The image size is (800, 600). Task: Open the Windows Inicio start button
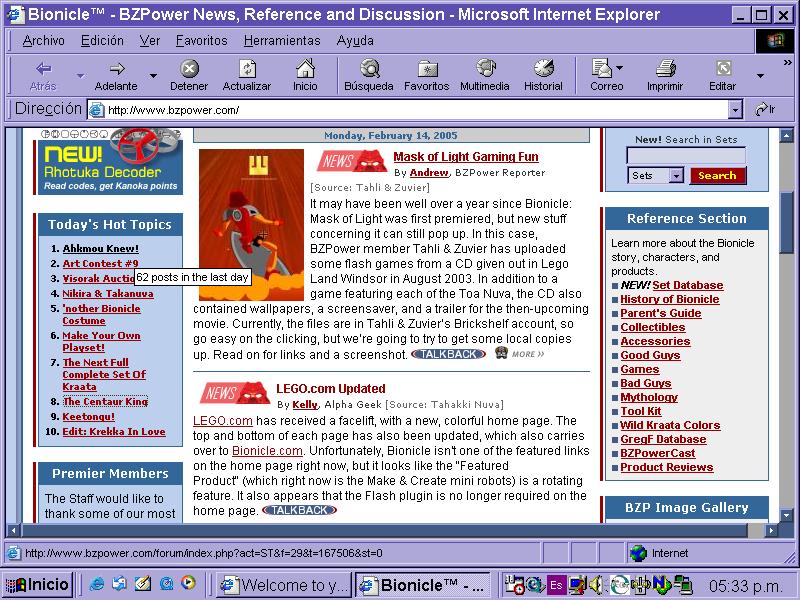[x=37, y=584]
